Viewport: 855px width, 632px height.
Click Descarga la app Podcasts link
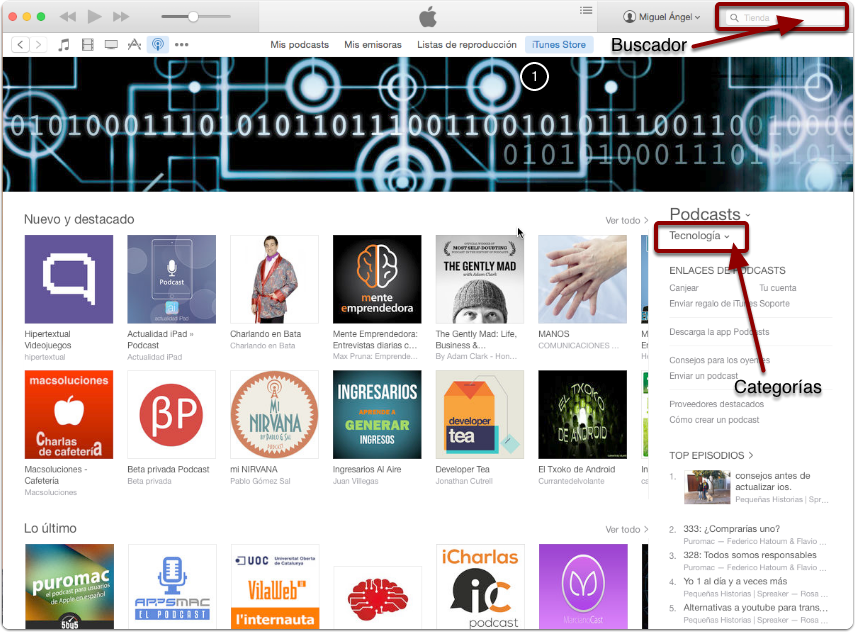tap(719, 332)
